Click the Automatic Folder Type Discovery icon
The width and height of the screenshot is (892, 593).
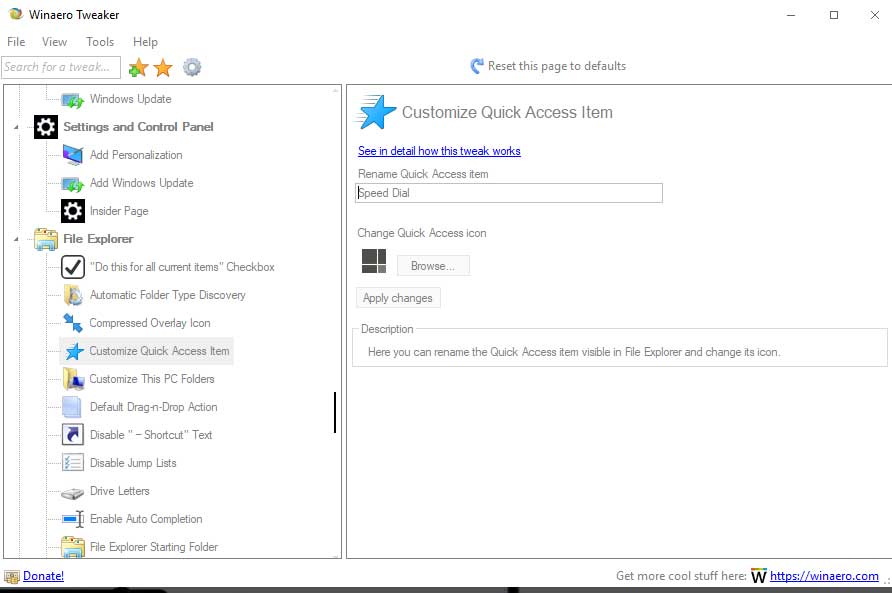tap(73, 295)
